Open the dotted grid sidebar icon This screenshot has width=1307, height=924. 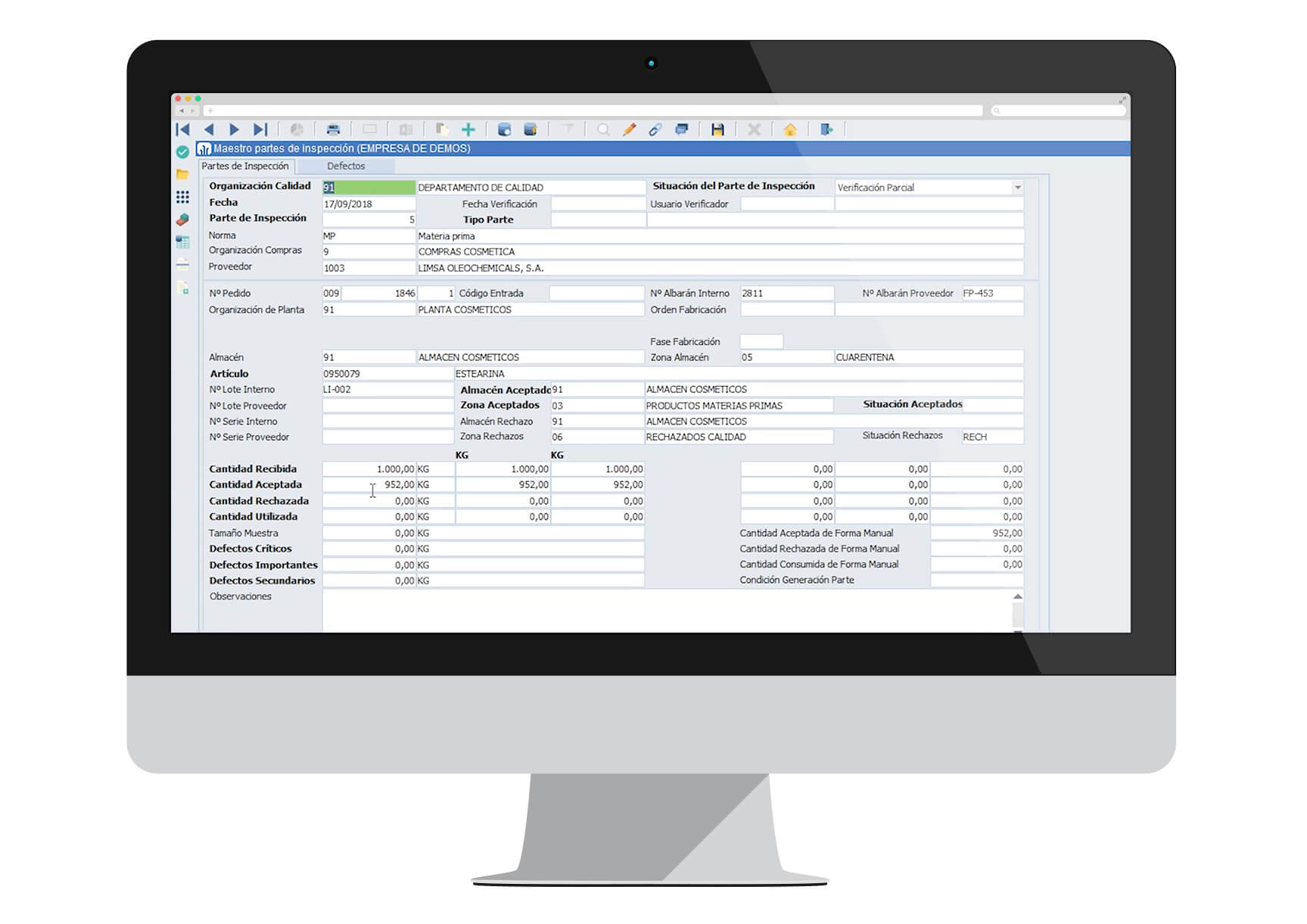pyautogui.click(x=182, y=197)
